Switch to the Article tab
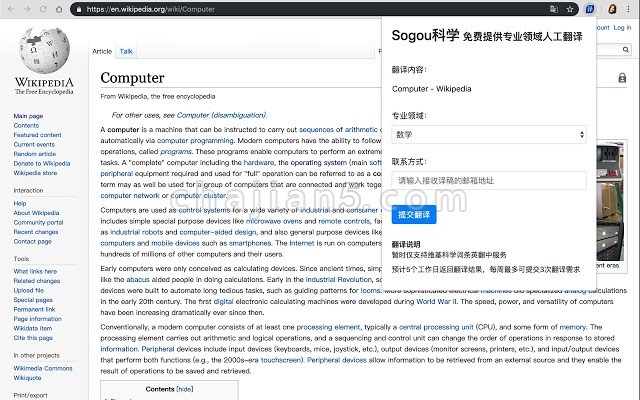This screenshot has width=640, height=400. 102,51
